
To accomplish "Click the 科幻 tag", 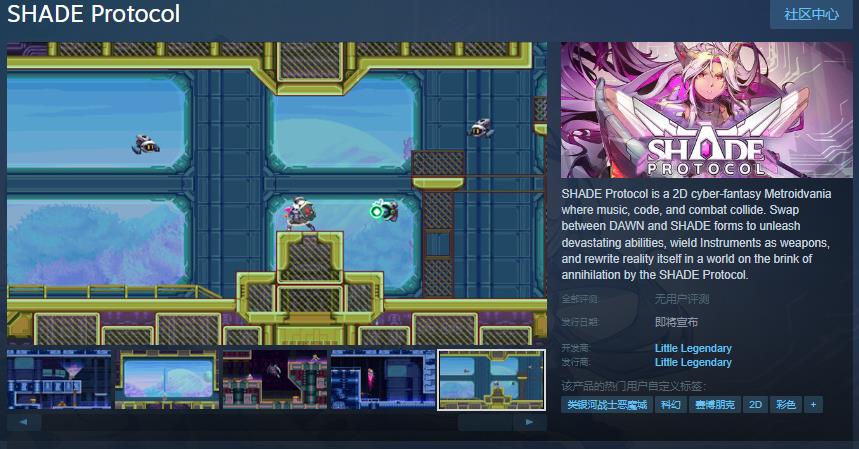I will click(671, 405).
